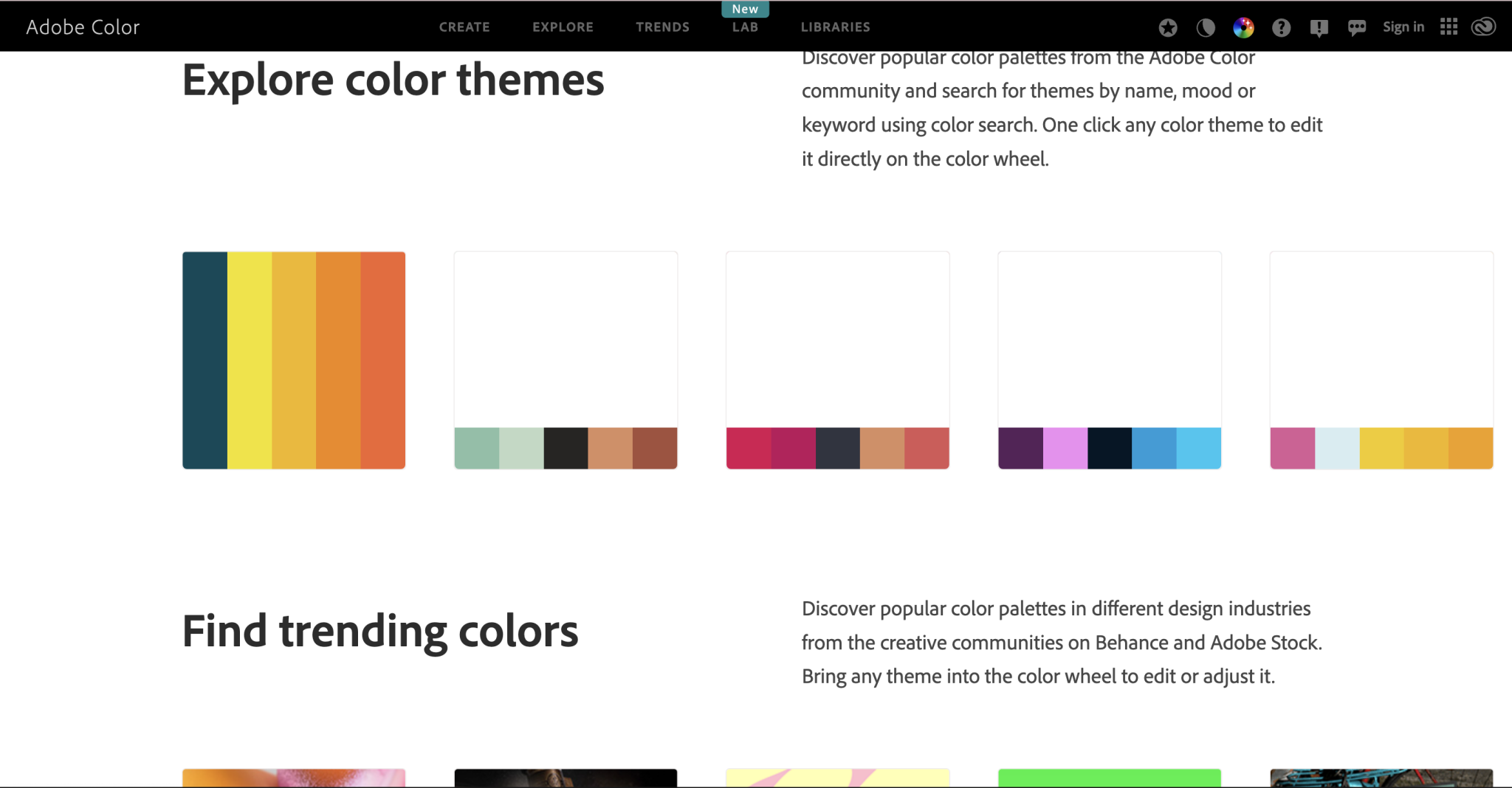Open the new LAB section

tap(744, 27)
